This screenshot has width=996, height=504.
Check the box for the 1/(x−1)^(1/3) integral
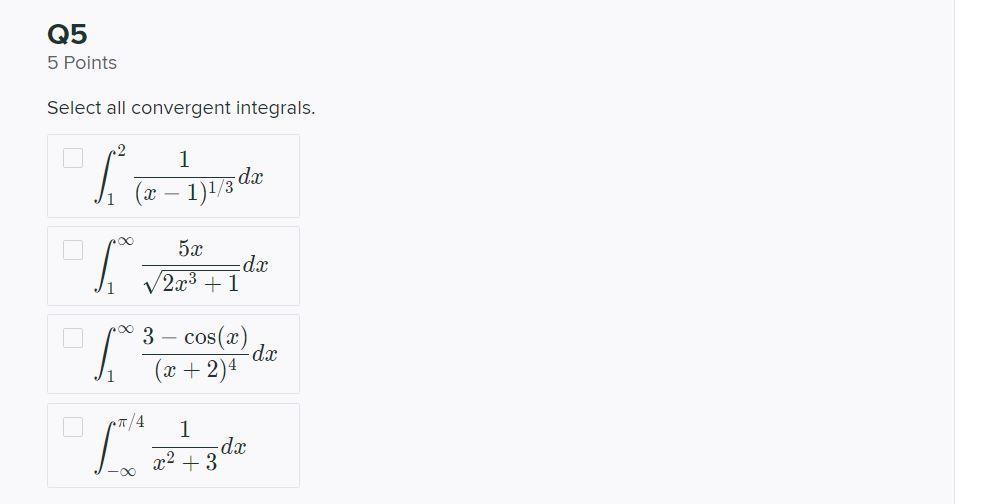coord(73,158)
